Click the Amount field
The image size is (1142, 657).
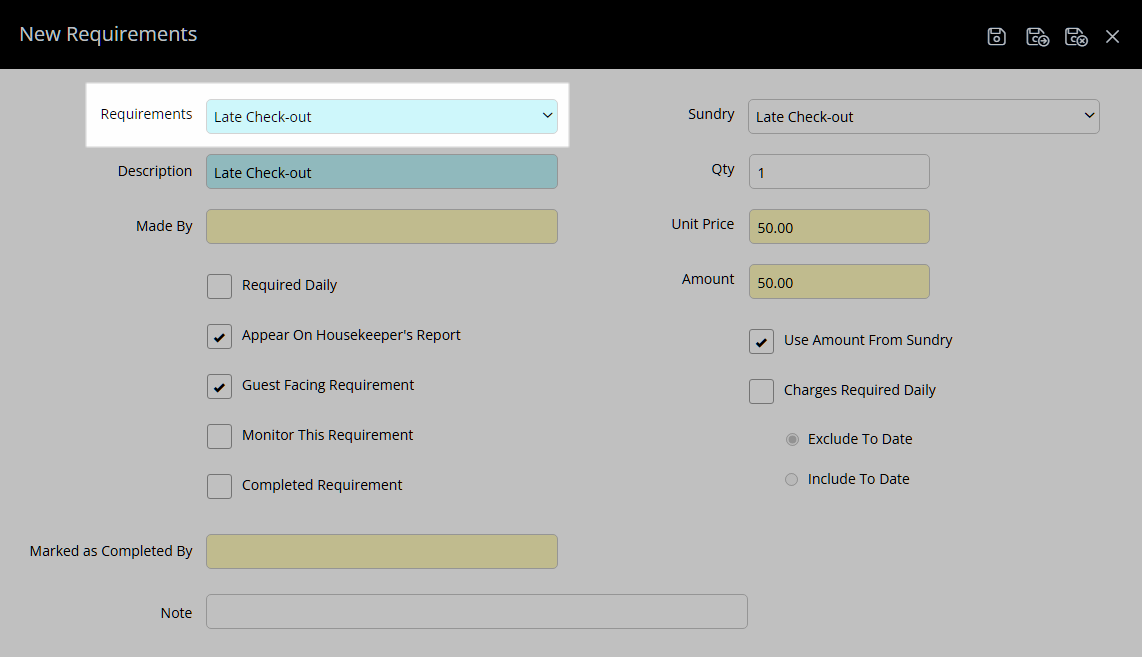pos(839,282)
